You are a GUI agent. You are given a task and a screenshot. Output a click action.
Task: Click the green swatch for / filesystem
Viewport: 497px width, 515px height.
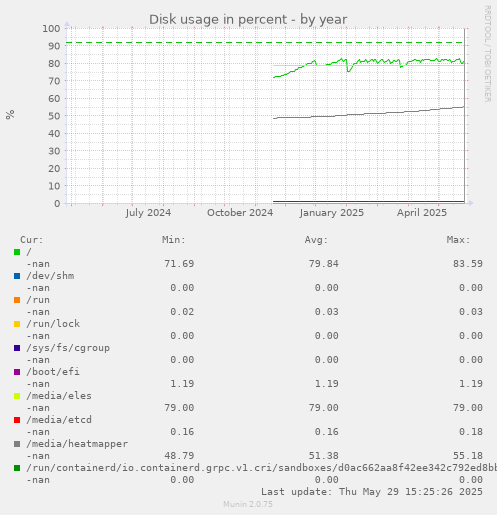point(17,252)
